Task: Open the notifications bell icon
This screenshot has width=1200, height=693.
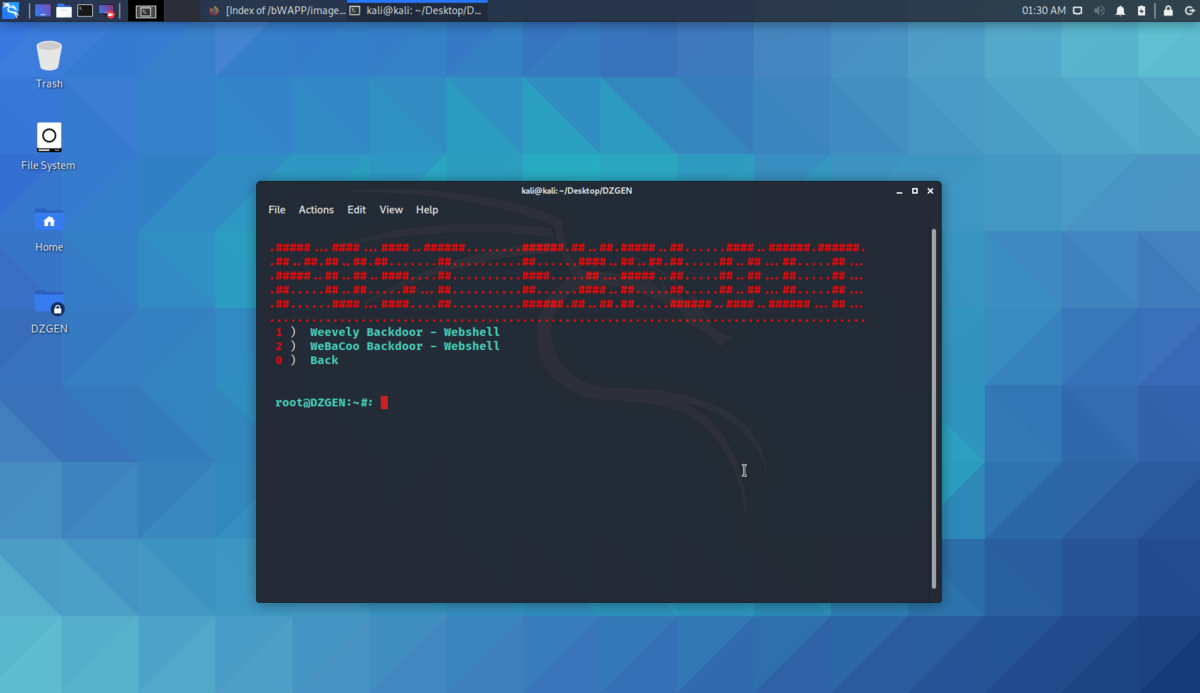Action: click(1120, 11)
